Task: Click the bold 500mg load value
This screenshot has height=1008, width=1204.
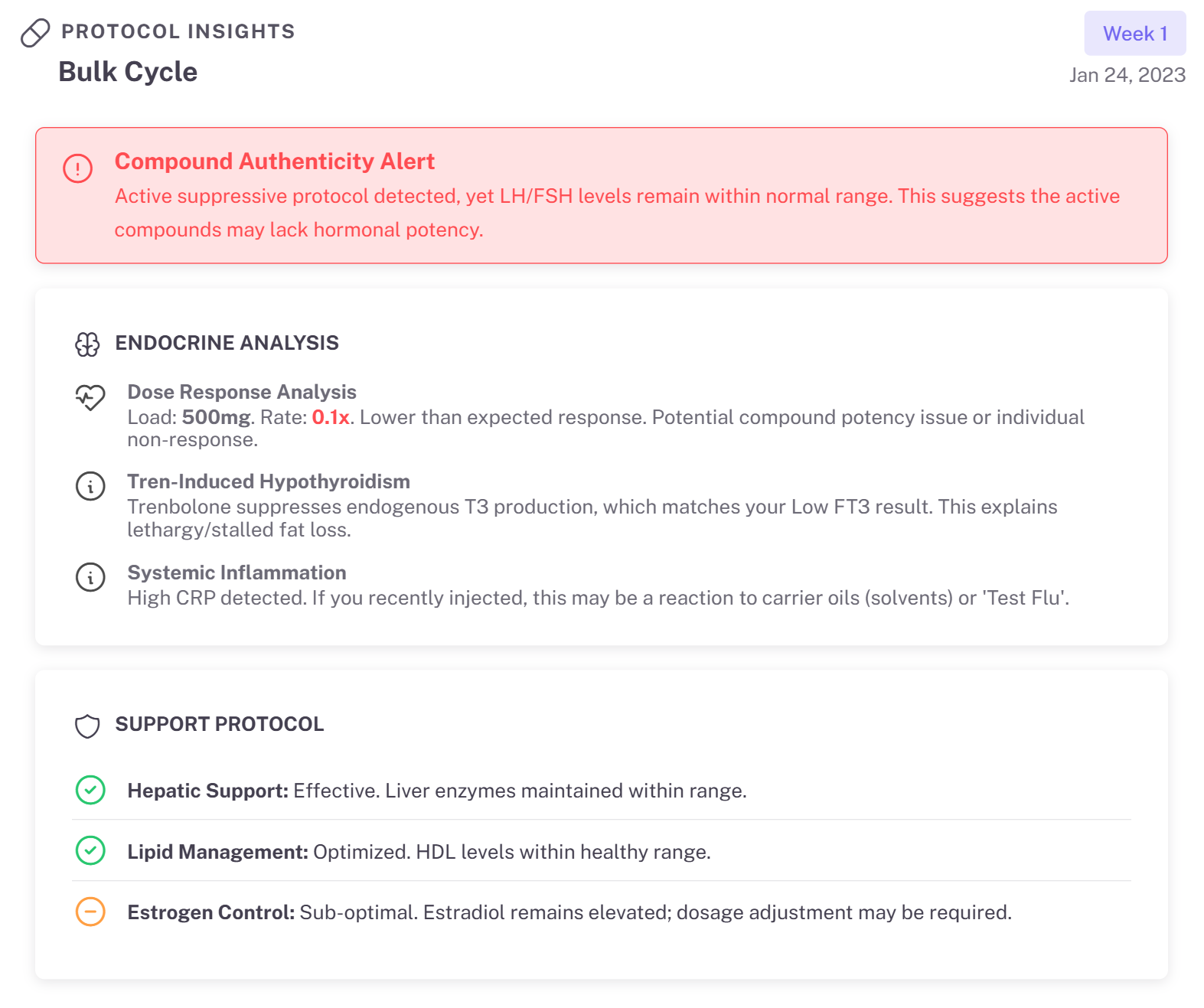Action: coord(216,417)
